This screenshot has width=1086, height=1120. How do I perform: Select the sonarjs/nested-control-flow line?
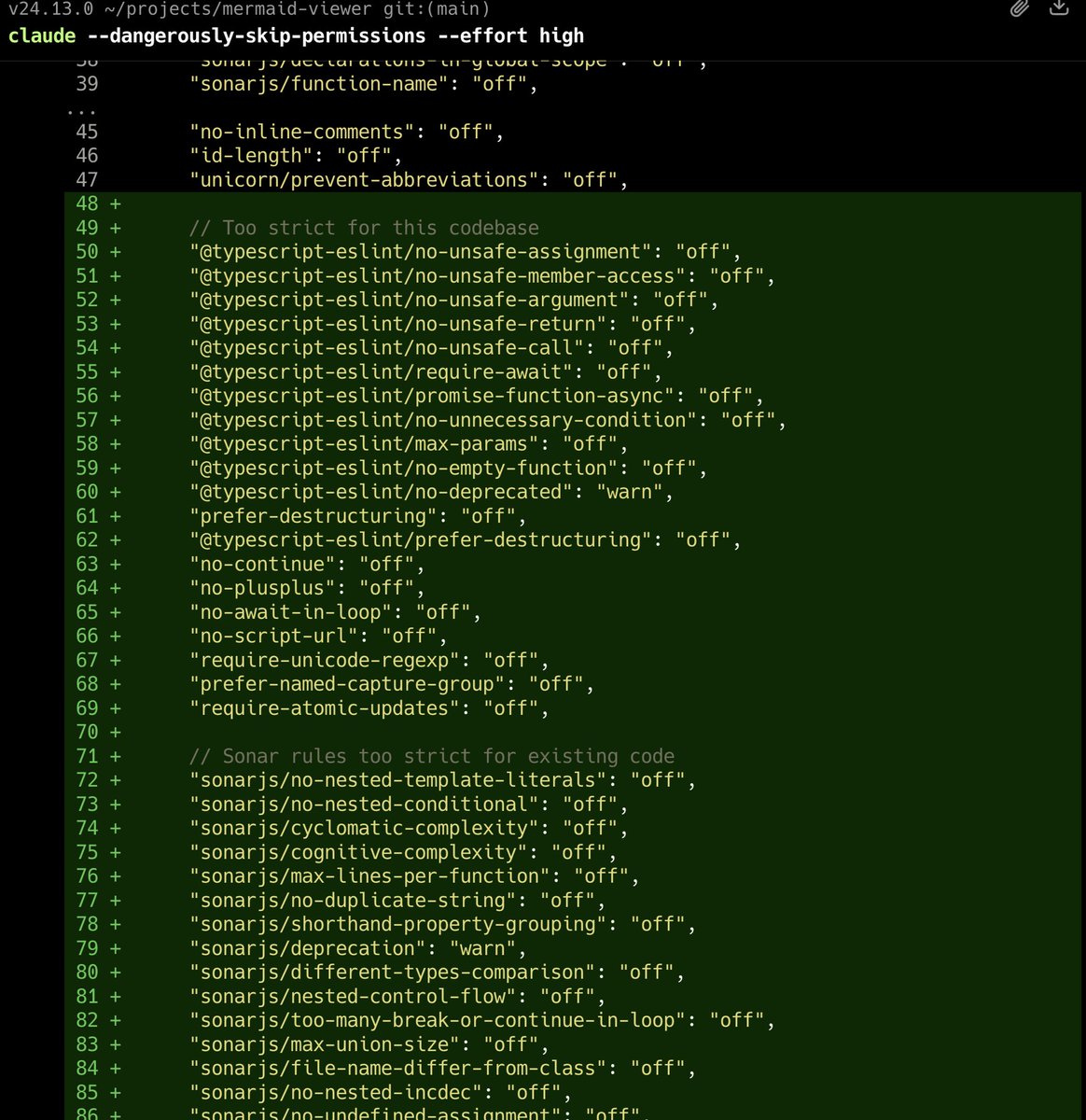397,998
